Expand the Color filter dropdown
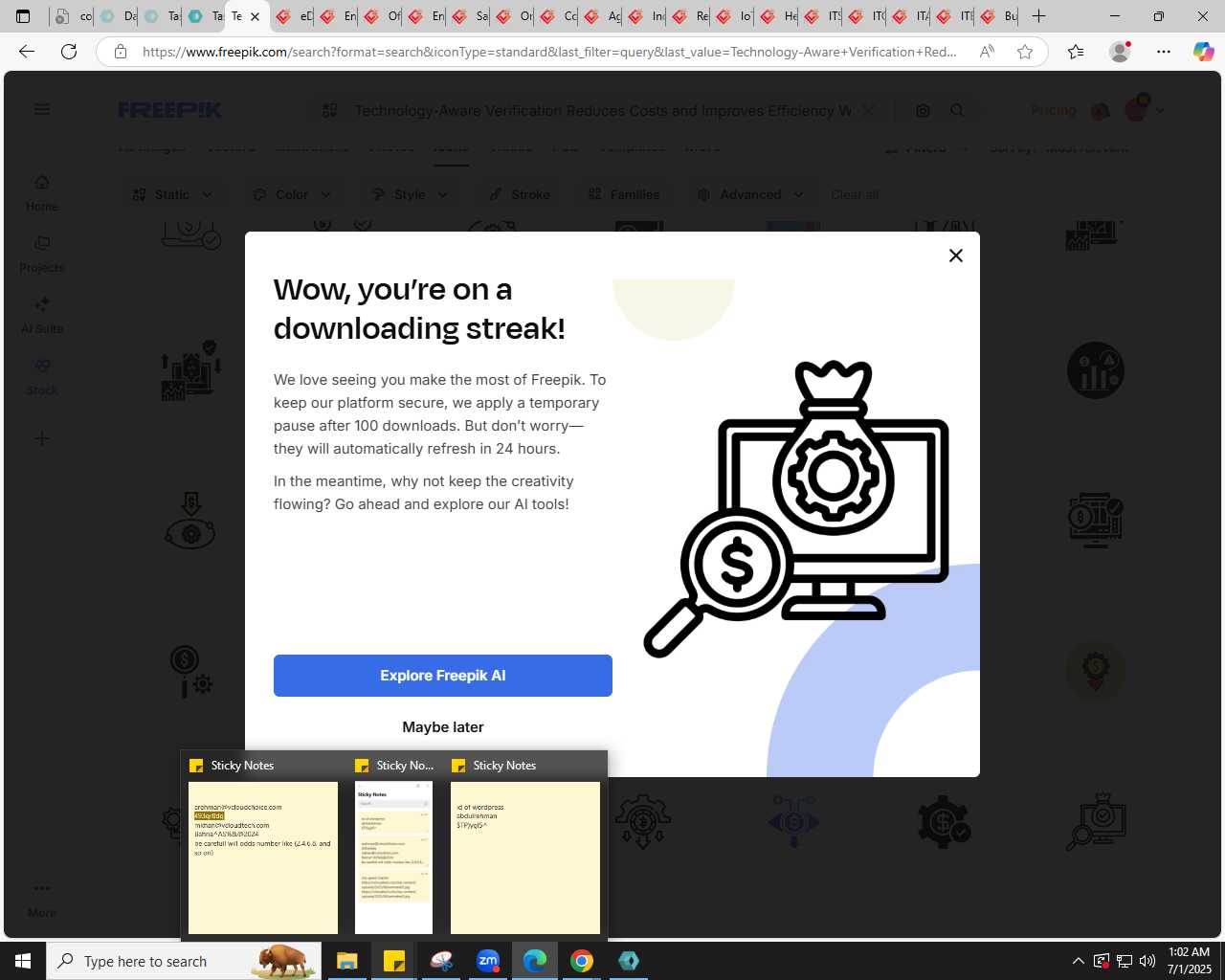This screenshot has height=980, width=1225. 292,194
